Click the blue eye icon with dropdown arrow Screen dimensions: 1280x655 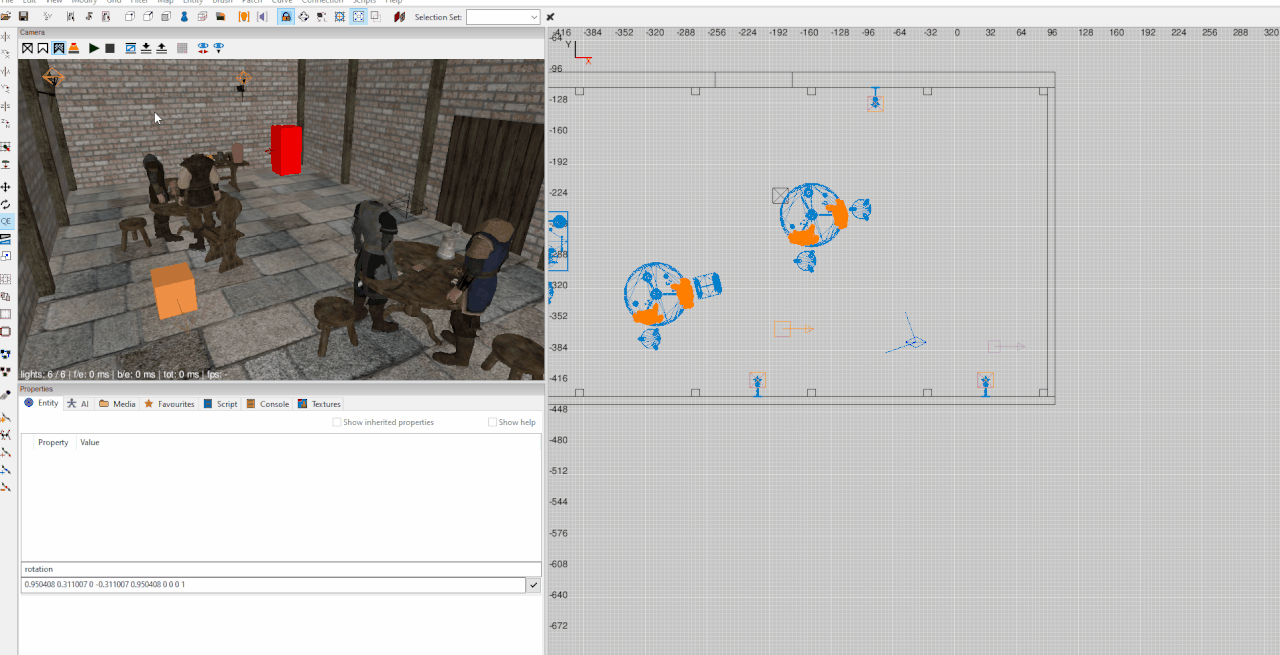pyautogui.click(x=218, y=48)
